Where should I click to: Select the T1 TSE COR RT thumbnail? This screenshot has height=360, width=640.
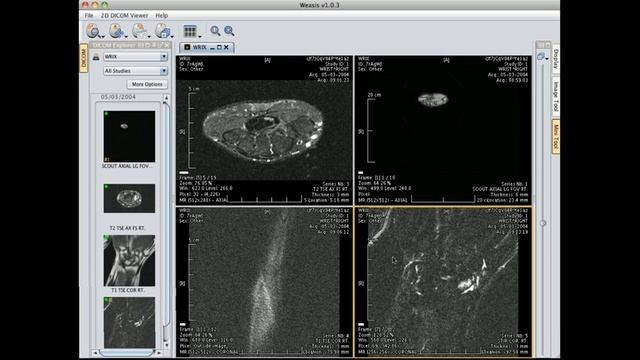point(129,260)
